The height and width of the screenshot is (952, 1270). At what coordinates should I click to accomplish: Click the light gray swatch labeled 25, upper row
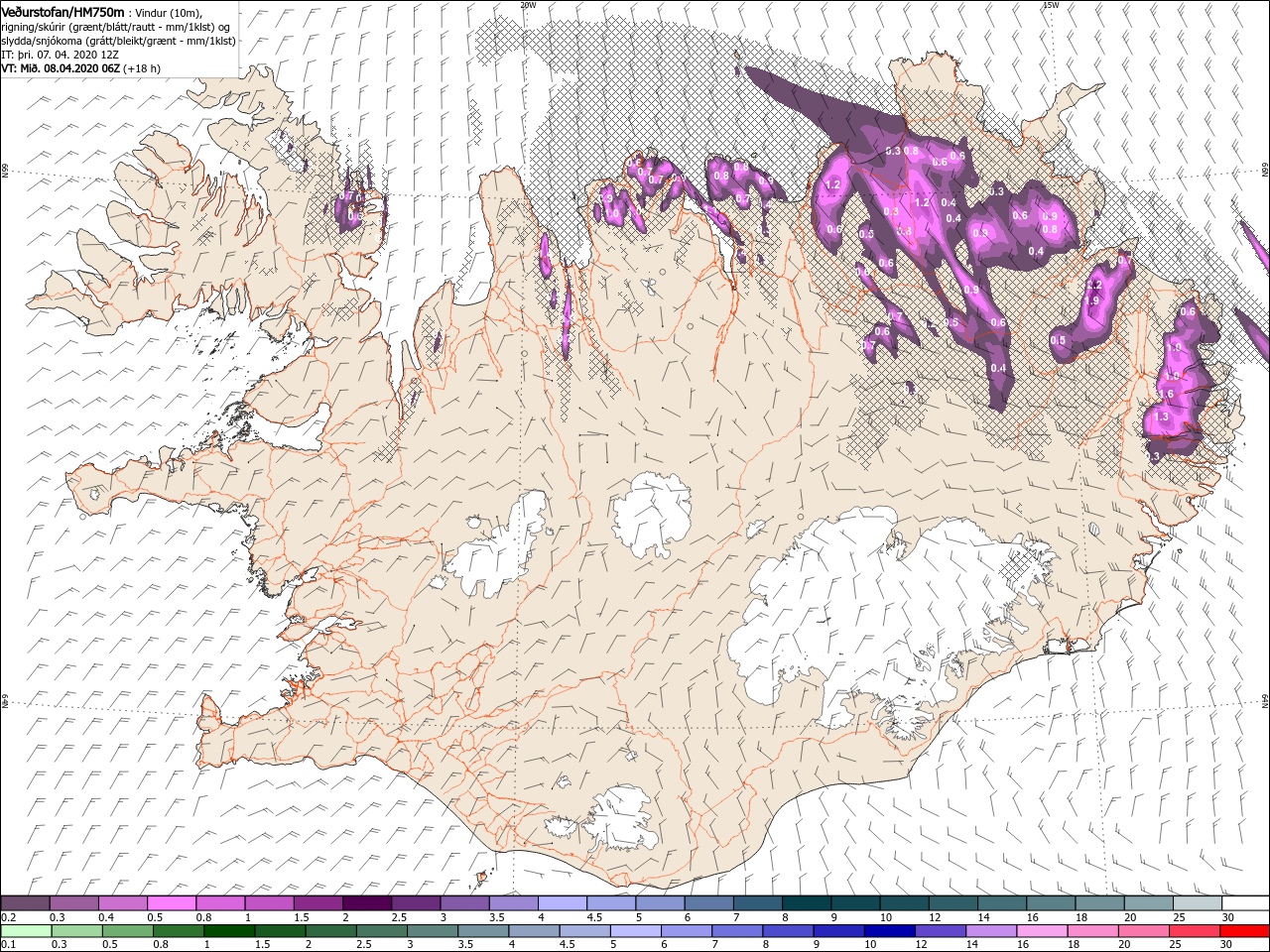click(x=1199, y=903)
